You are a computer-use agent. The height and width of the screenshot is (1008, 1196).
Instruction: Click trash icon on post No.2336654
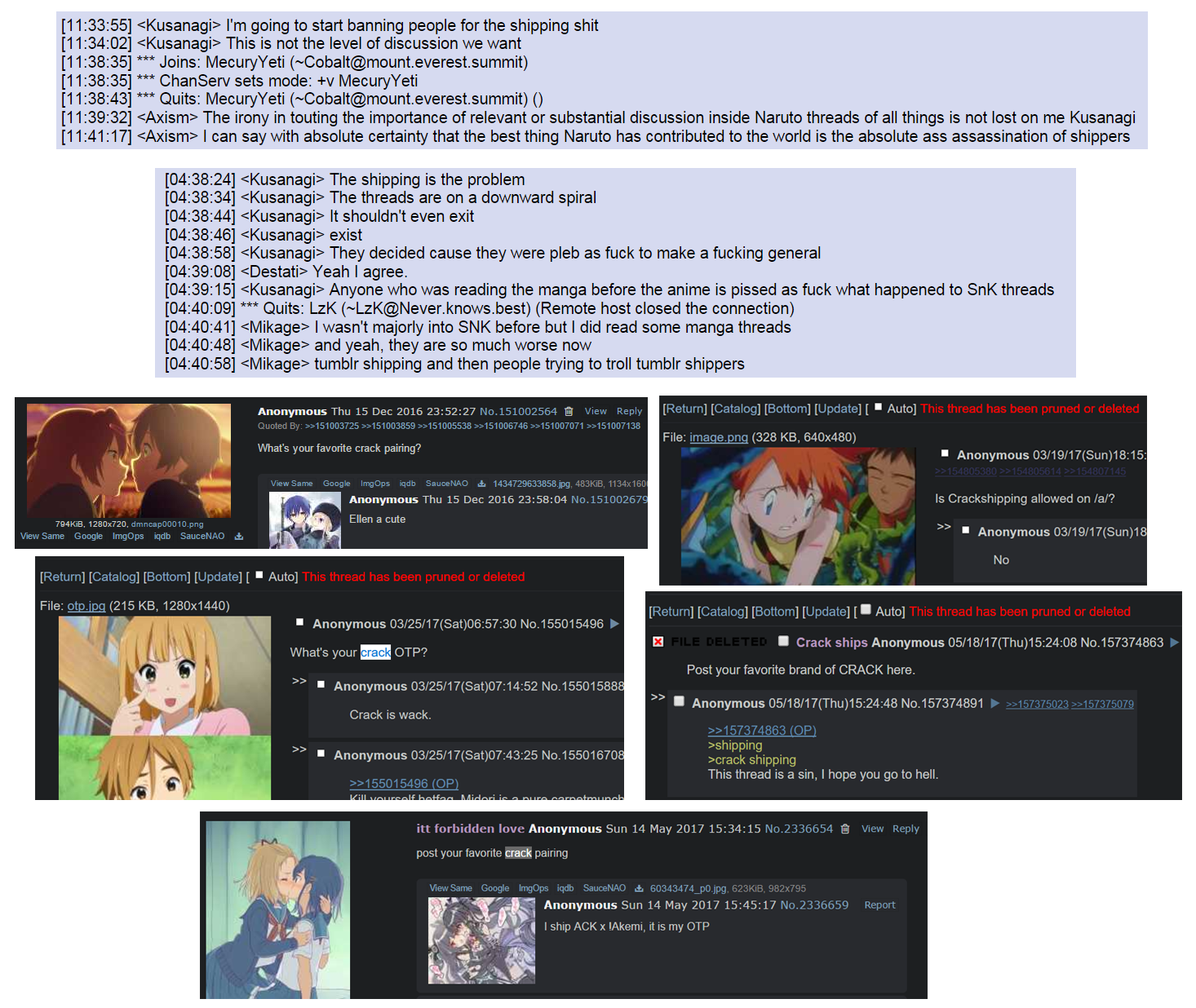pyautogui.click(x=845, y=829)
